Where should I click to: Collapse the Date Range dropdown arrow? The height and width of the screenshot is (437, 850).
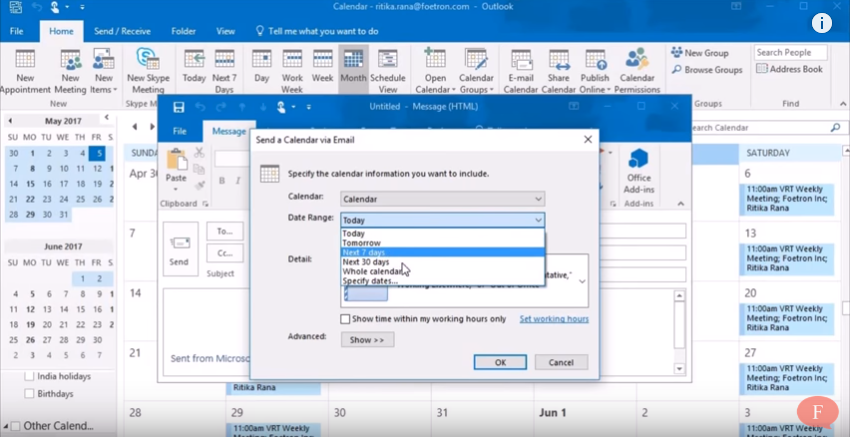[538, 220]
